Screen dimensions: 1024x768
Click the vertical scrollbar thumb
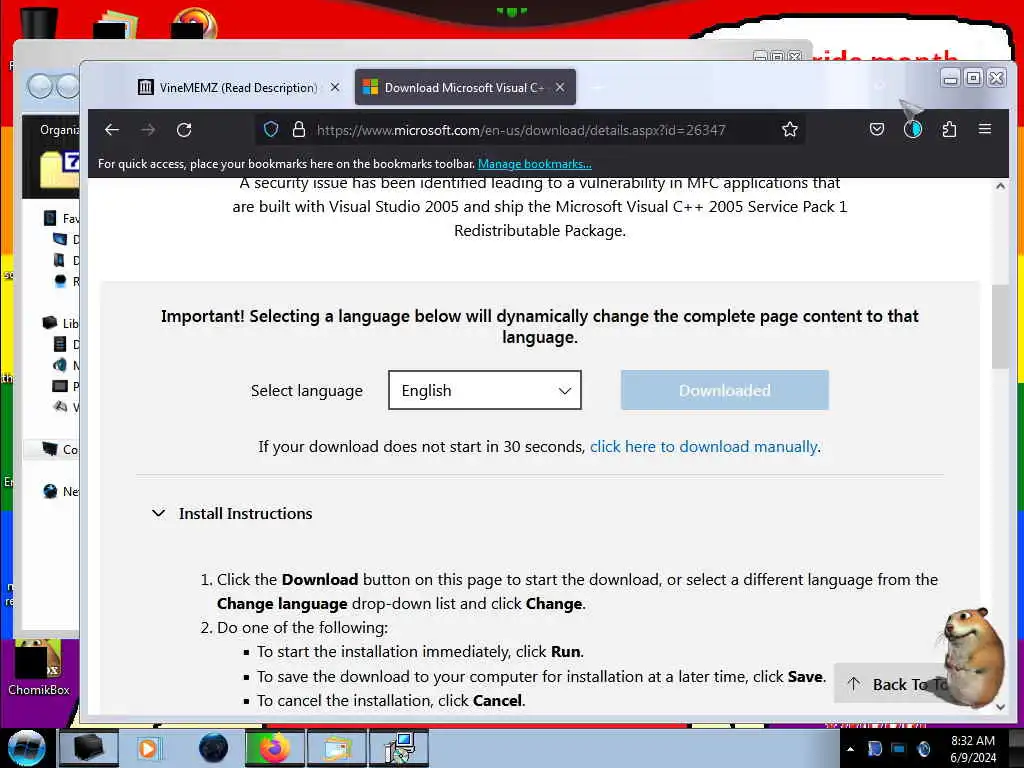[x=1000, y=327]
